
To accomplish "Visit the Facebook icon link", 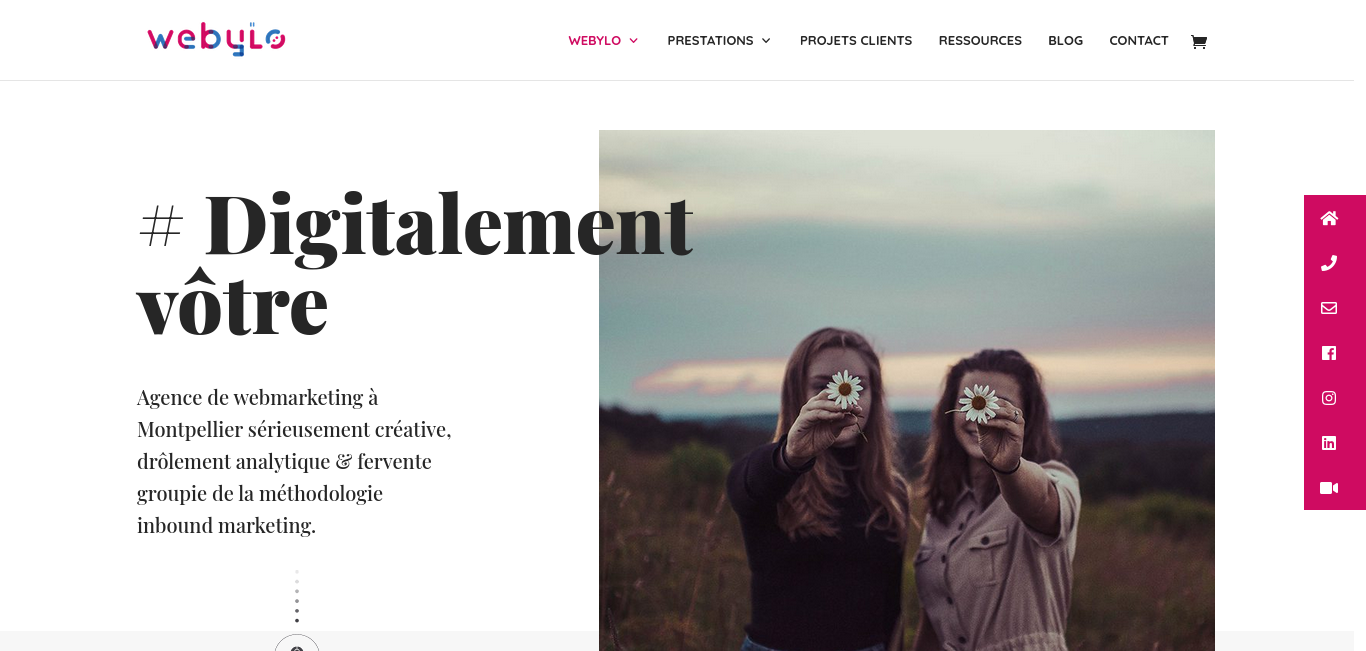I will pyautogui.click(x=1329, y=353).
